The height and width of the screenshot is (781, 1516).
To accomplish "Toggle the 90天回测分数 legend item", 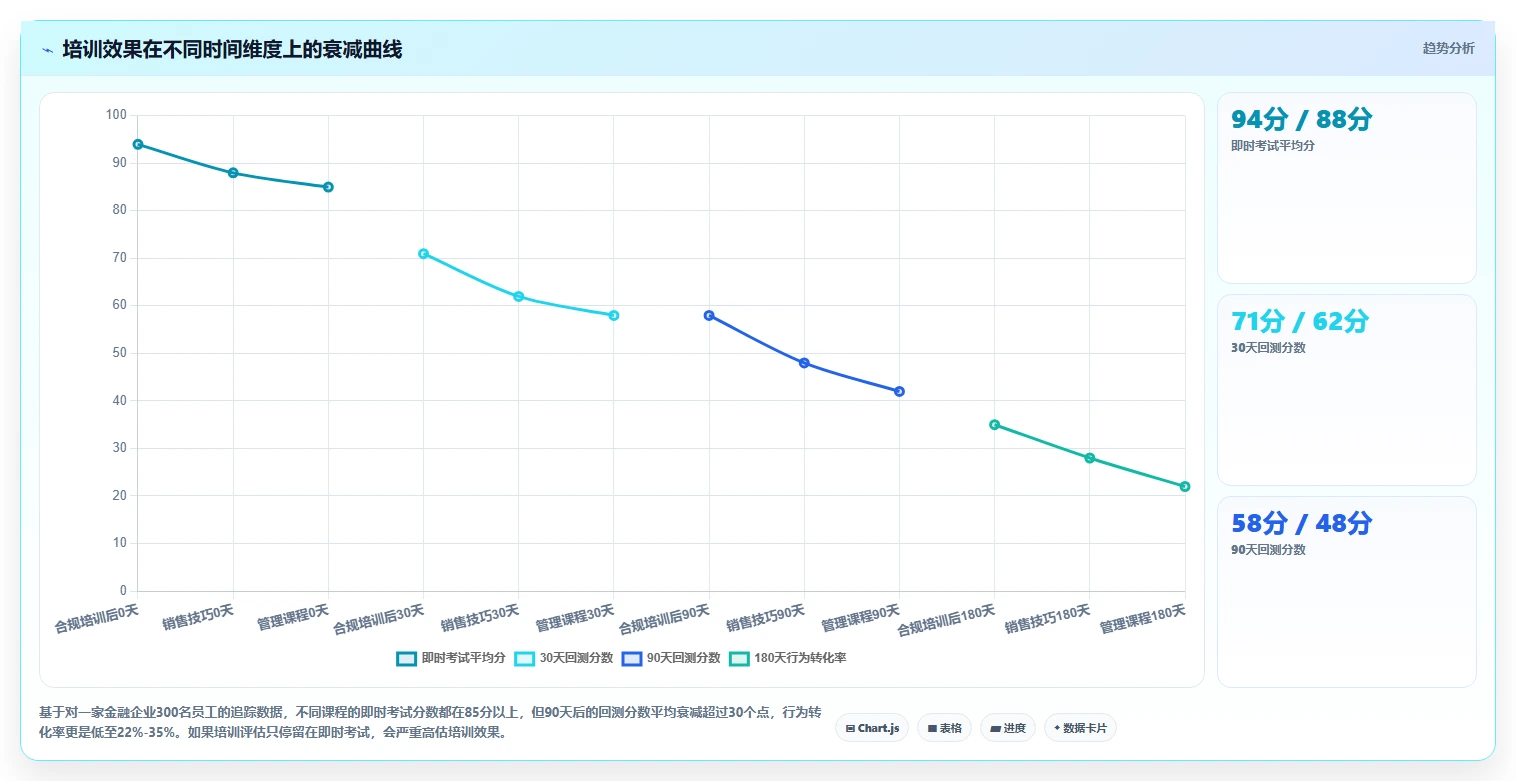I will click(671, 658).
